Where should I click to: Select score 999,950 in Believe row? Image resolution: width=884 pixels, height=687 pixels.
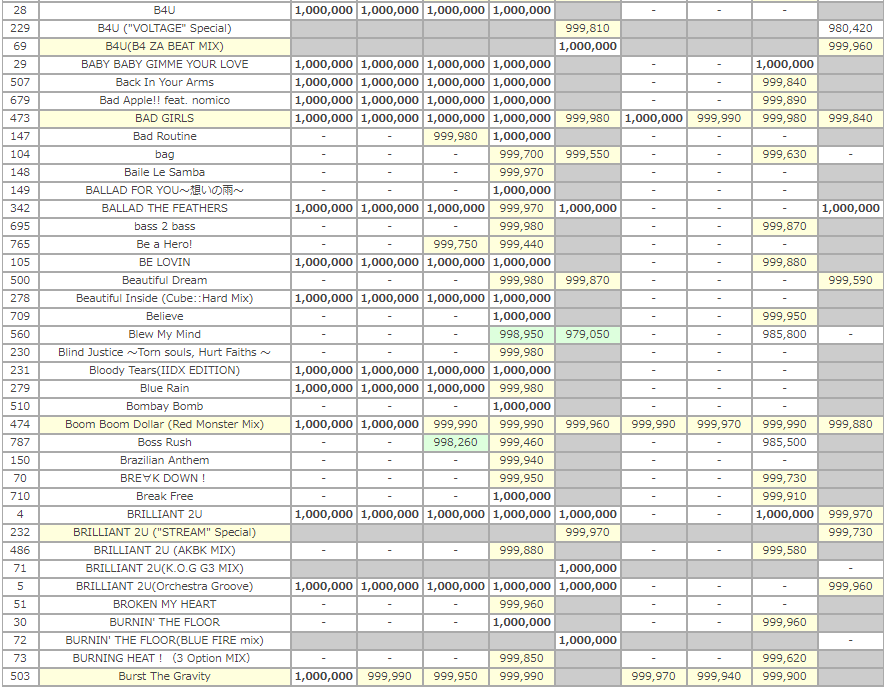point(784,317)
